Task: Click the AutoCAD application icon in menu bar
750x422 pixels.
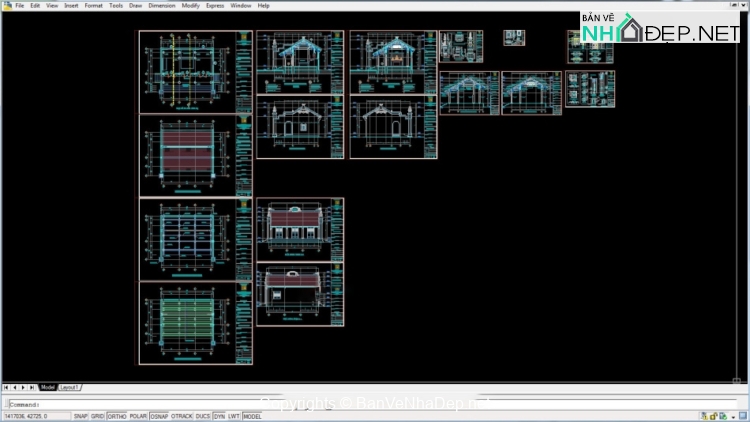Action: (x=6, y=5)
